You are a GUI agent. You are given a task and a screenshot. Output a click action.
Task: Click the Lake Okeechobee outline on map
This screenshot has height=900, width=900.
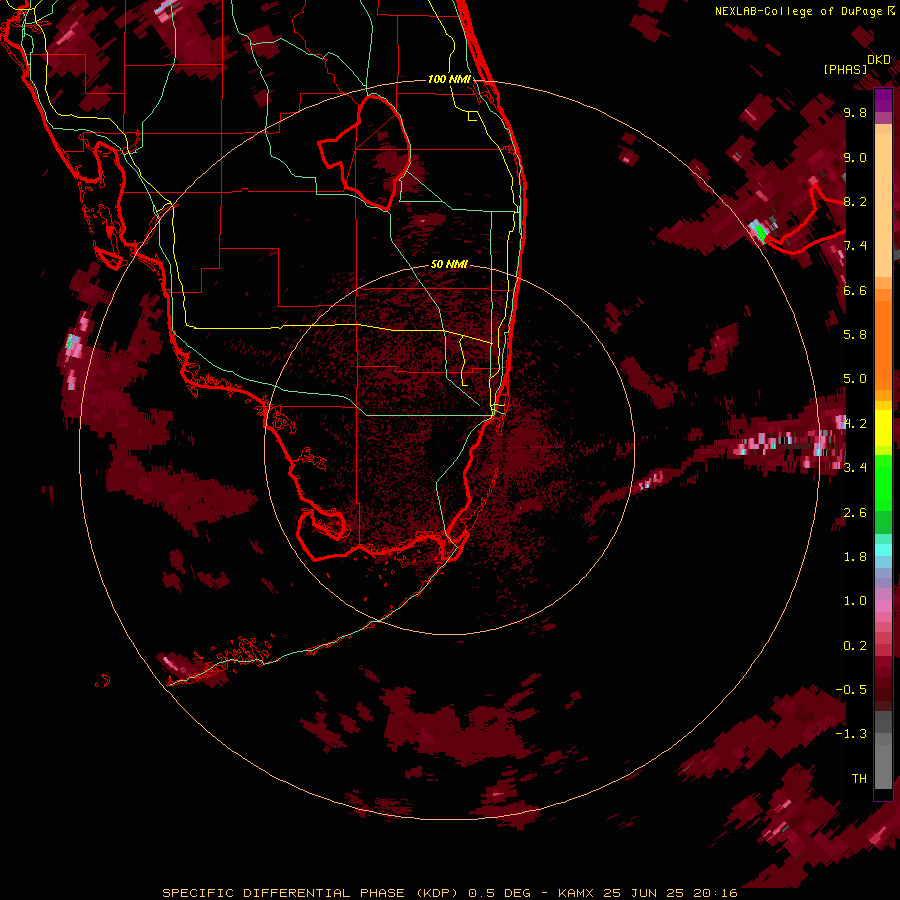[364, 152]
